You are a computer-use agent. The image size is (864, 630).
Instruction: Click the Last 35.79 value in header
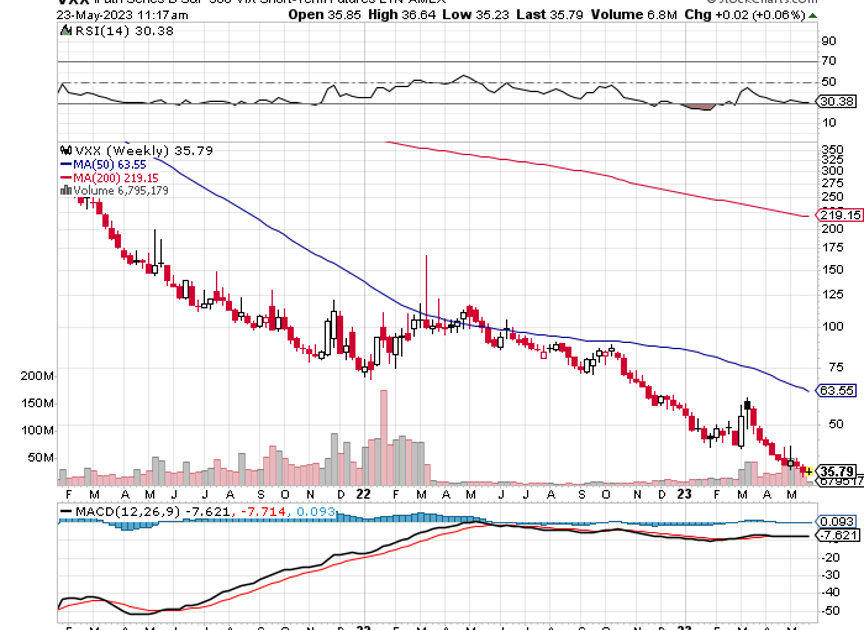(x=550, y=15)
